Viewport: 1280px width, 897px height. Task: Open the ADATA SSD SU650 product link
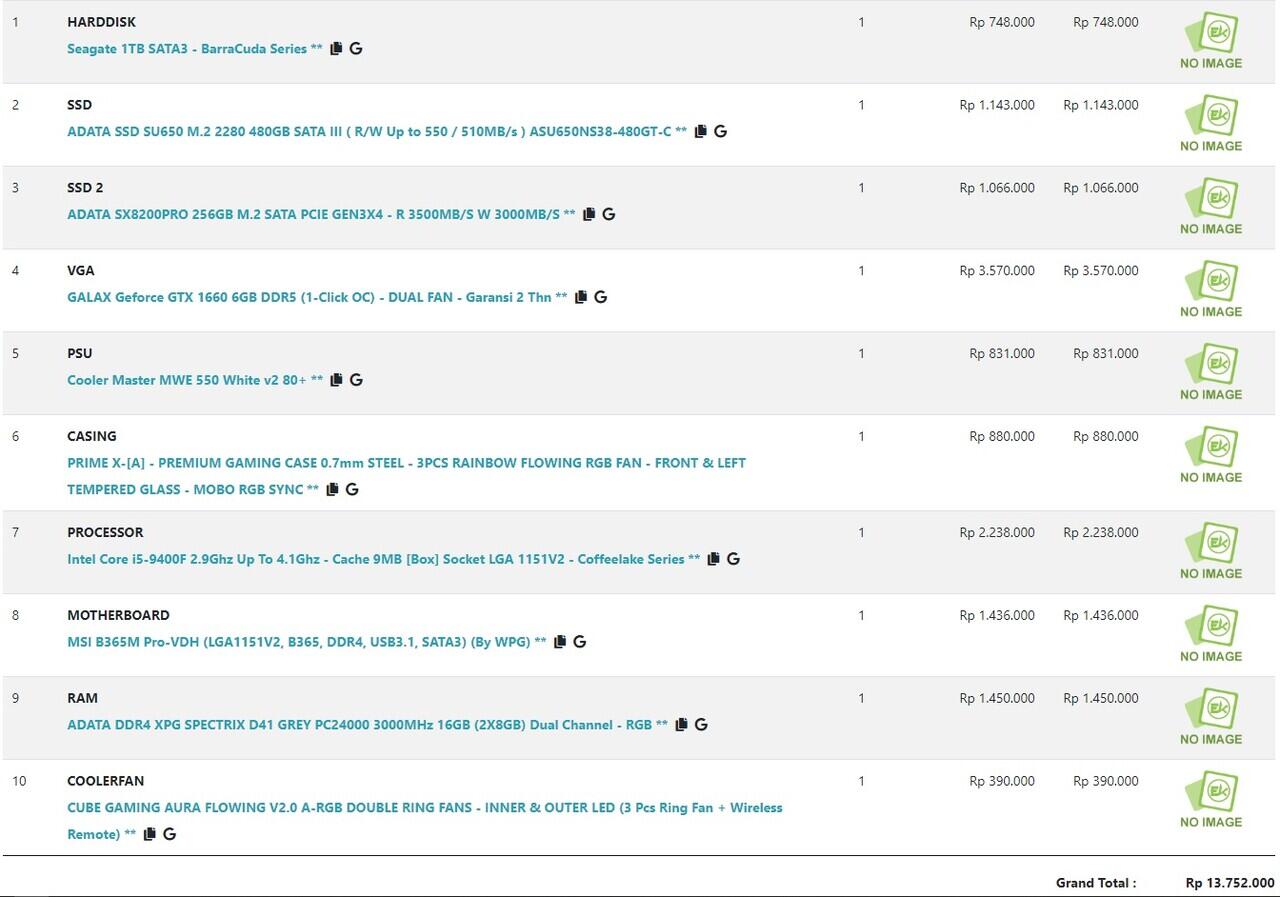(377, 132)
